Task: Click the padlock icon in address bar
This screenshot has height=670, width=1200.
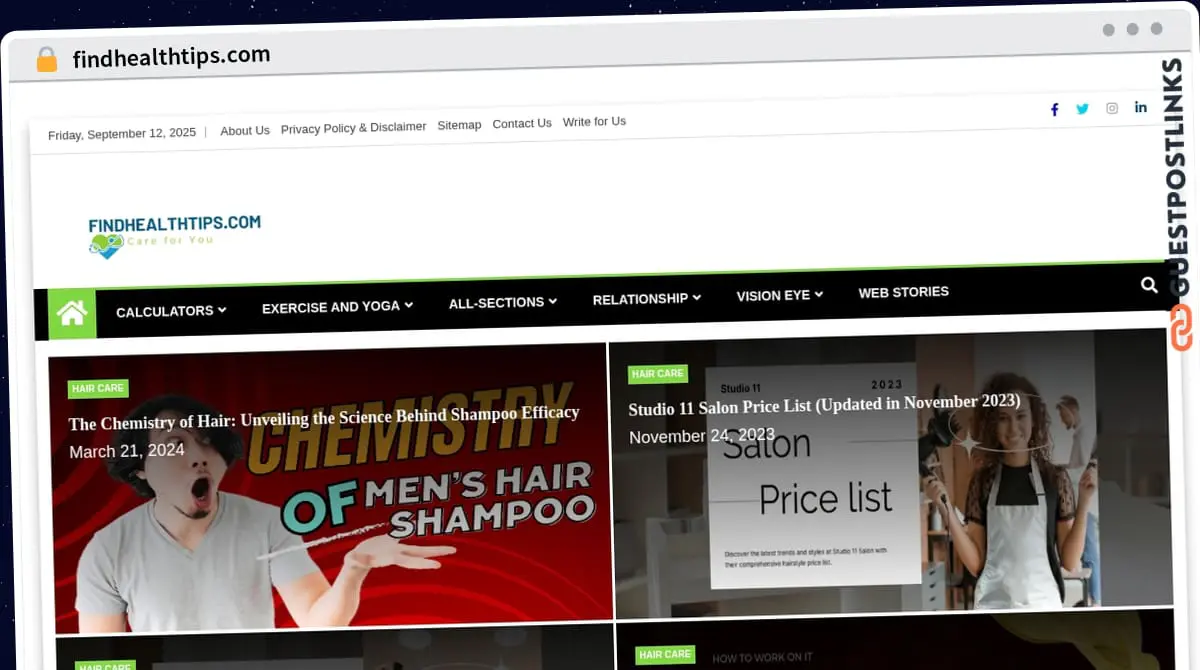Action: coord(46,59)
